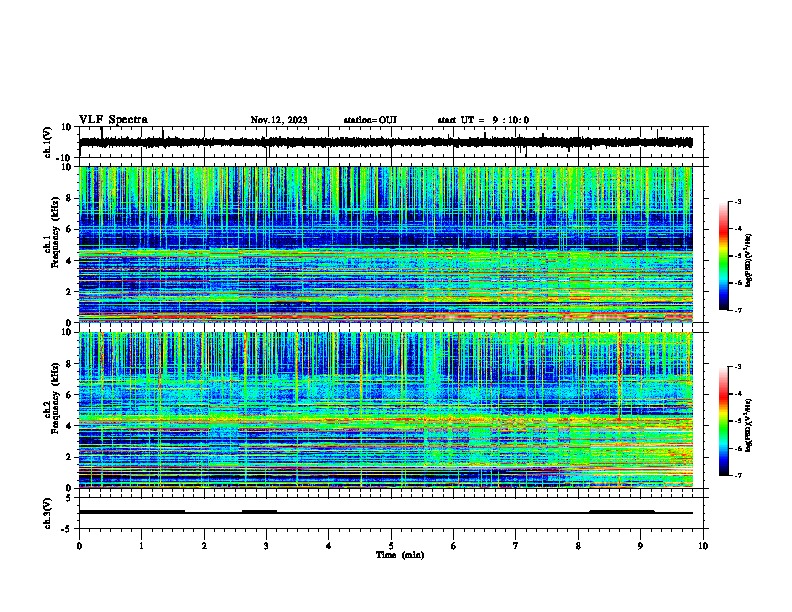Click the '-7' label on ch.2 colorbar
792x612 pixels.
738,475
